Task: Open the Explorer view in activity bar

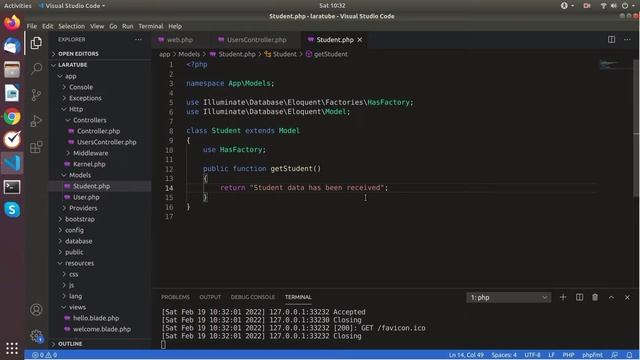Action: click(36, 43)
